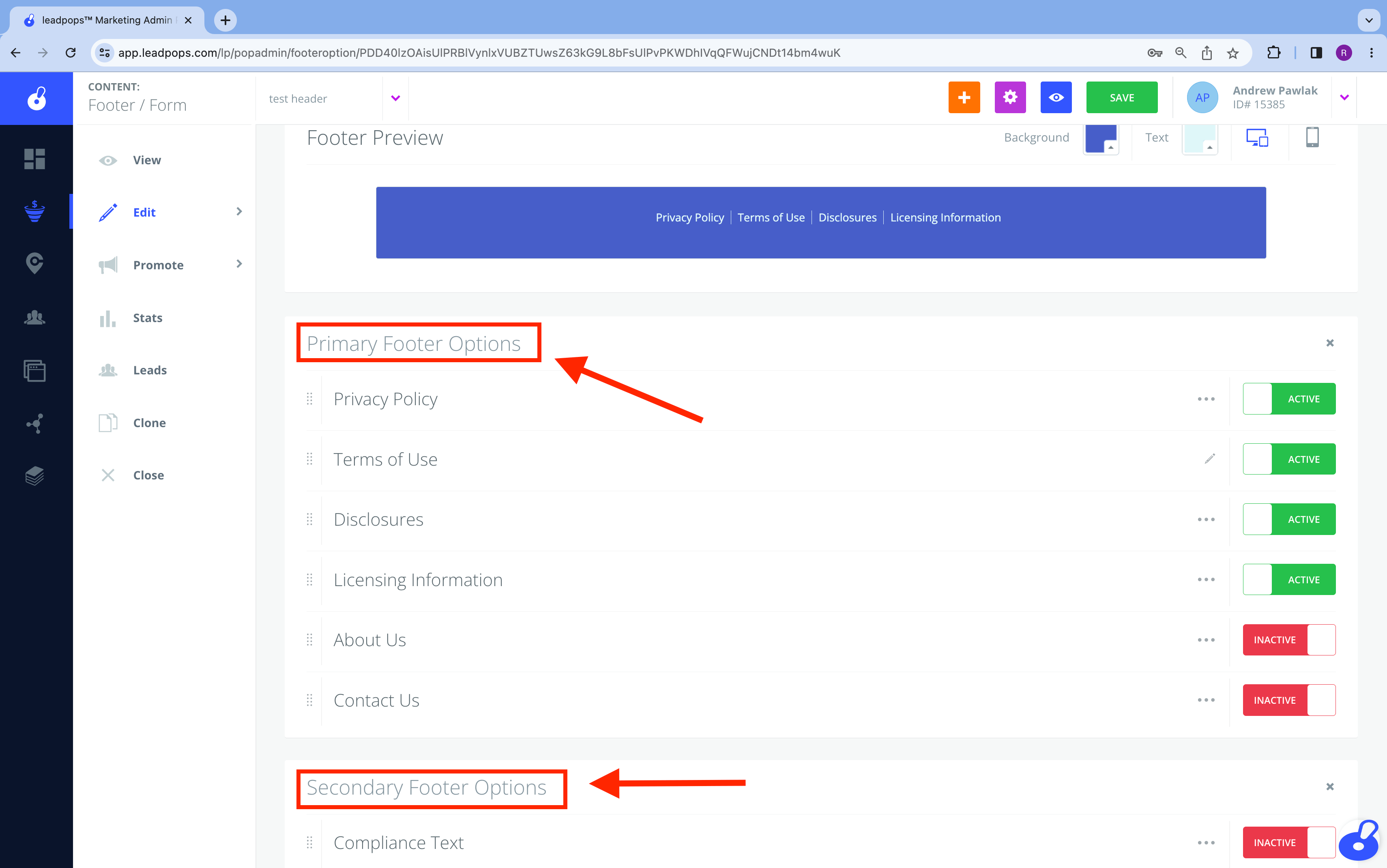
Task: Open the three-dot menu for Privacy Policy
Action: point(1206,399)
